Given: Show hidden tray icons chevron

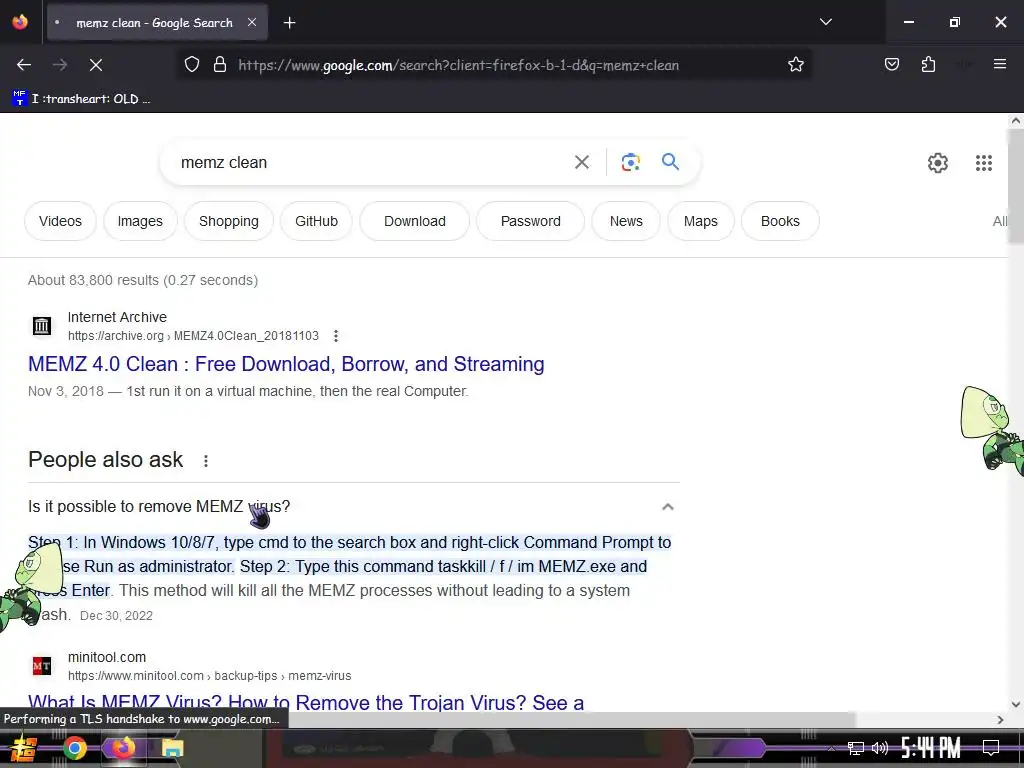Looking at the screenshot, I should coord(831,748).
